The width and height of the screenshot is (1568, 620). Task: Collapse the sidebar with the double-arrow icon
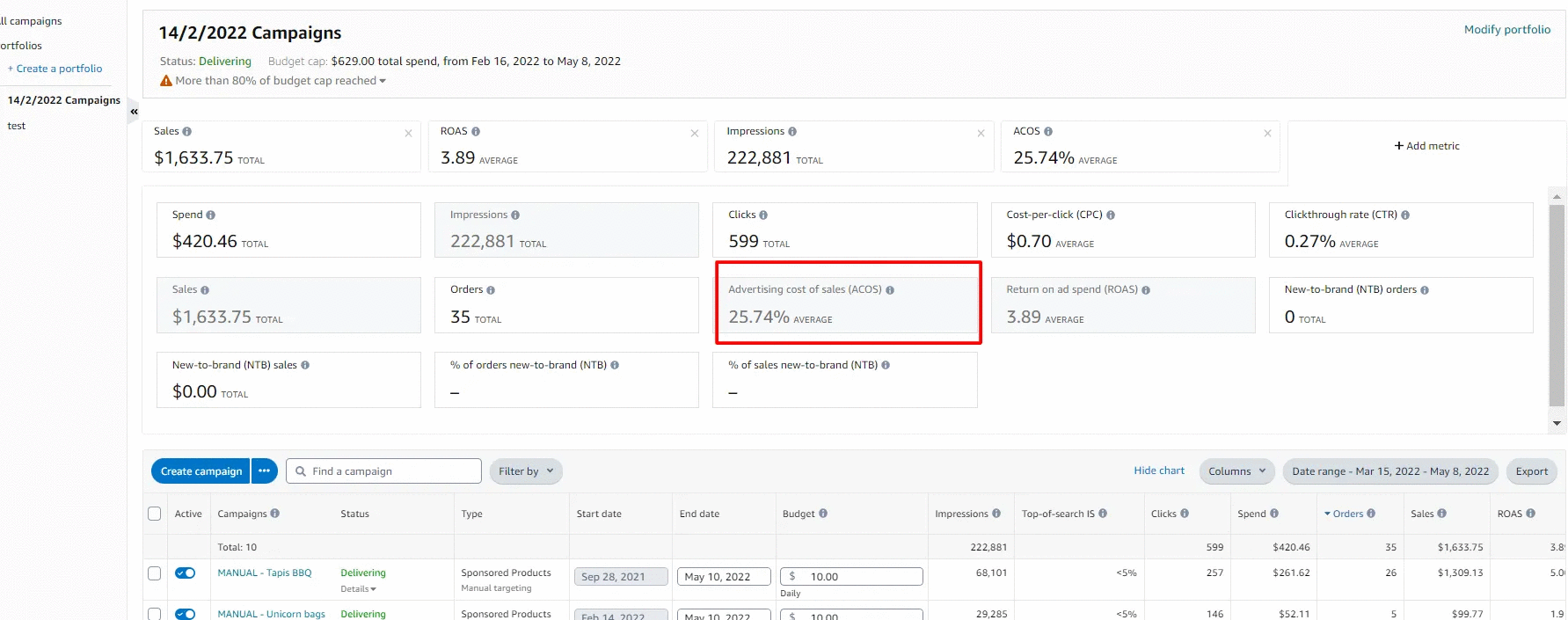[x=134, y=112]
